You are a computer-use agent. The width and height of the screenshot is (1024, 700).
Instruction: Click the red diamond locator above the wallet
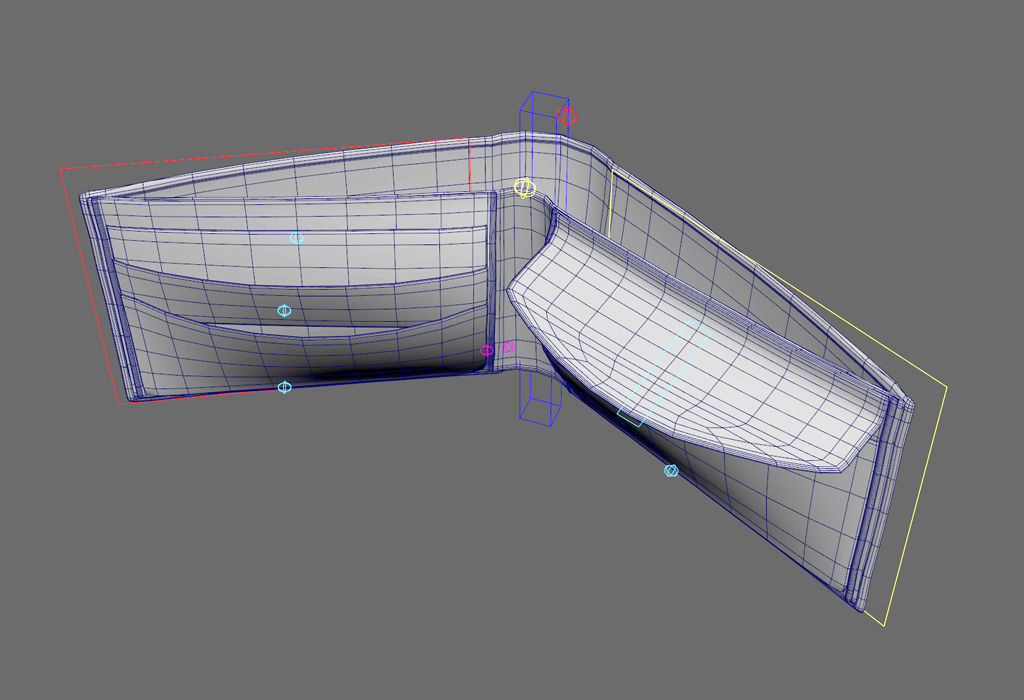coord(568,115)
